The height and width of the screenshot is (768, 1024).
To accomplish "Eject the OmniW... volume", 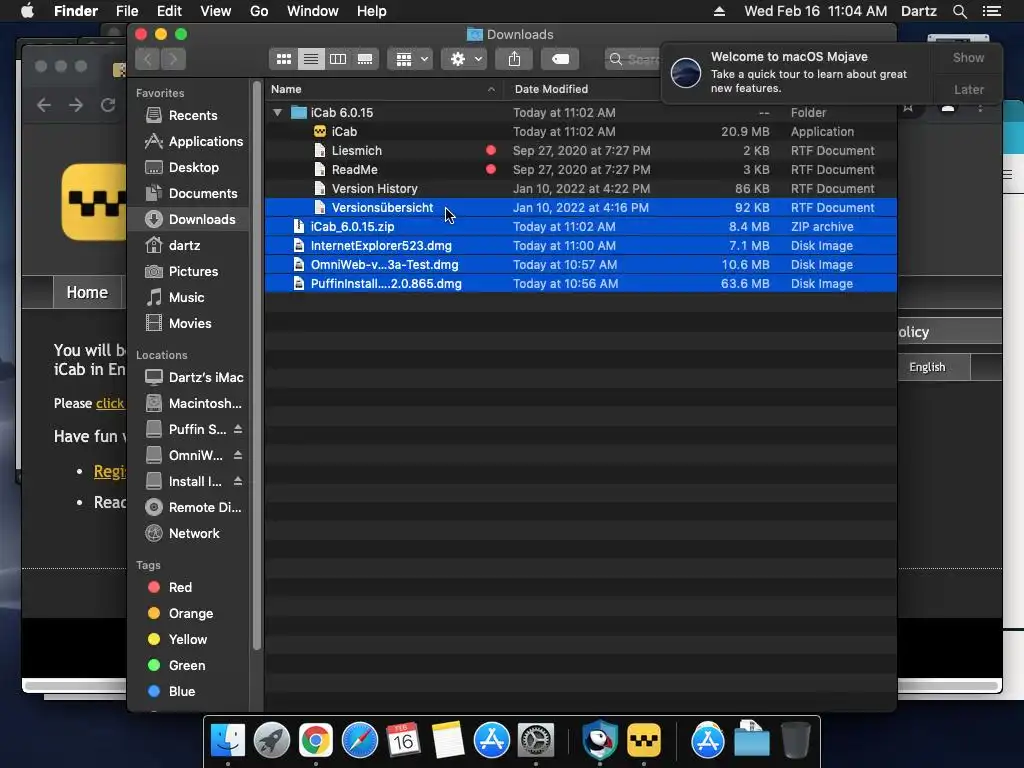I will click(x=238, y=455).
